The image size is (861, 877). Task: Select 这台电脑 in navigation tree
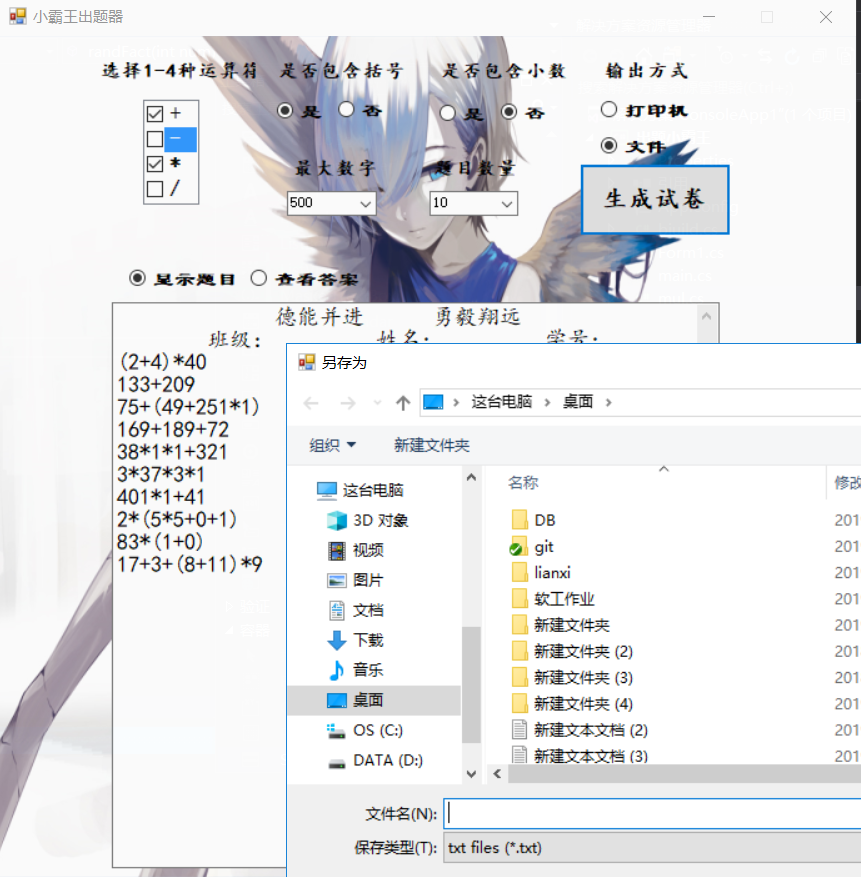[360, 491]
